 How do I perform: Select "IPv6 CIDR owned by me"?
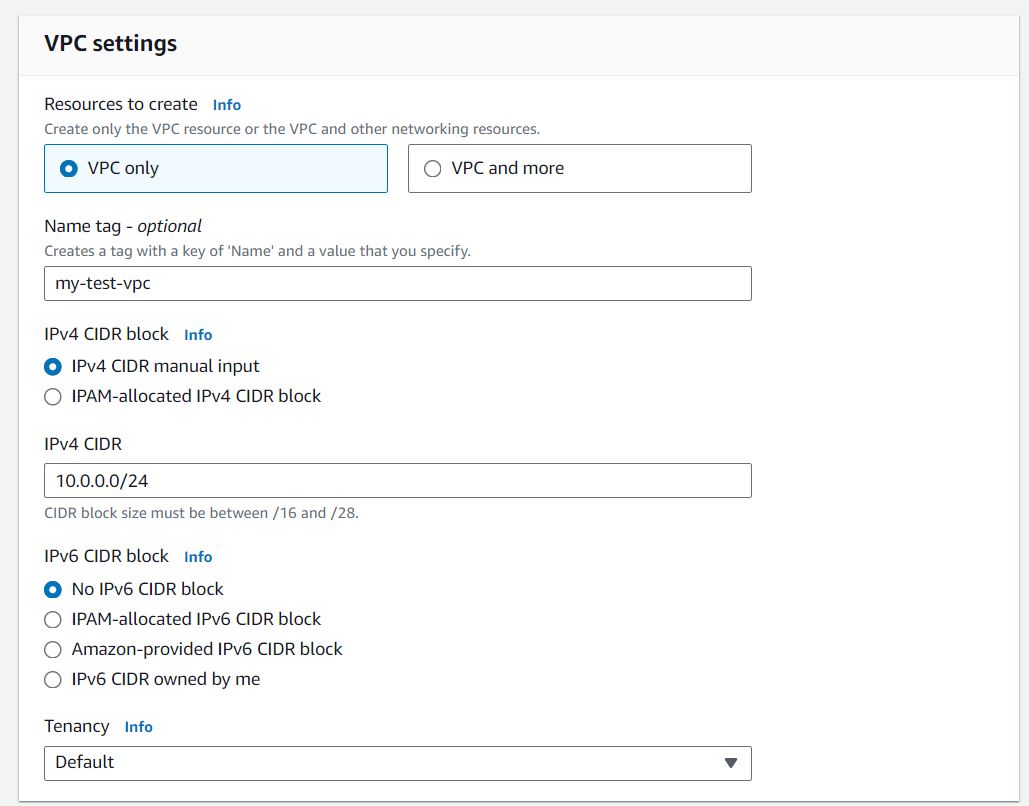coord(52,679)
